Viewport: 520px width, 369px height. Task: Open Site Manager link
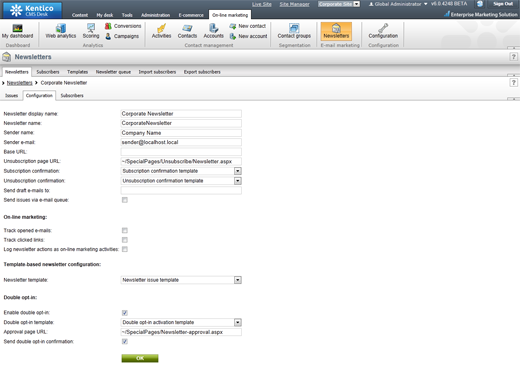[x=294, y=4]
